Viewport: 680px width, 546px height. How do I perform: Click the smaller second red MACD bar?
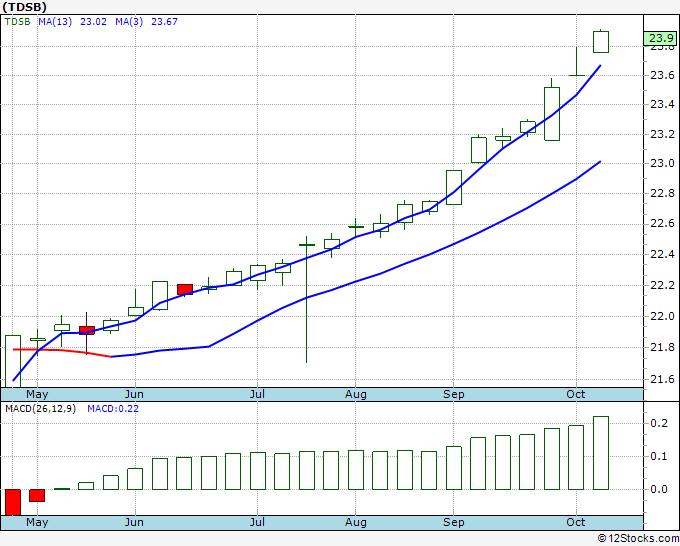[x=37, y=495]
